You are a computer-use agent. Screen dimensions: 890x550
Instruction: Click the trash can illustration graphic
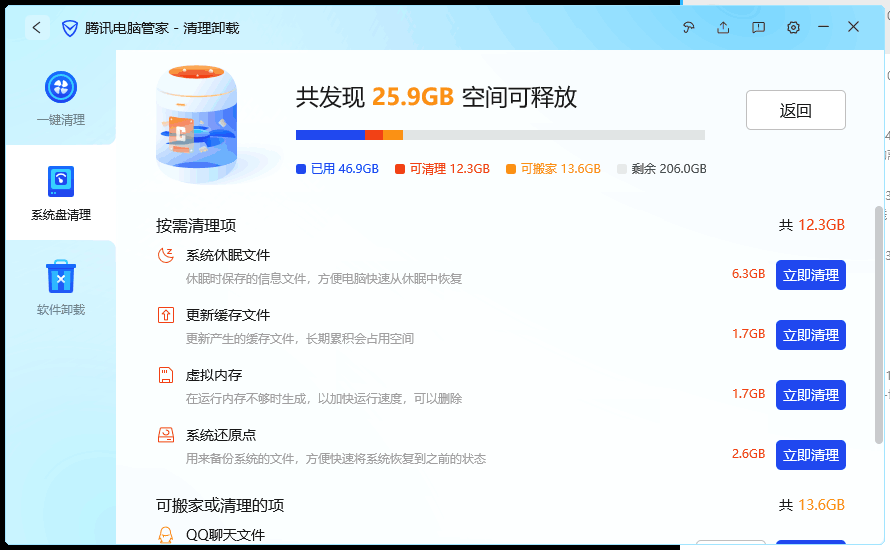click(196, 125)
